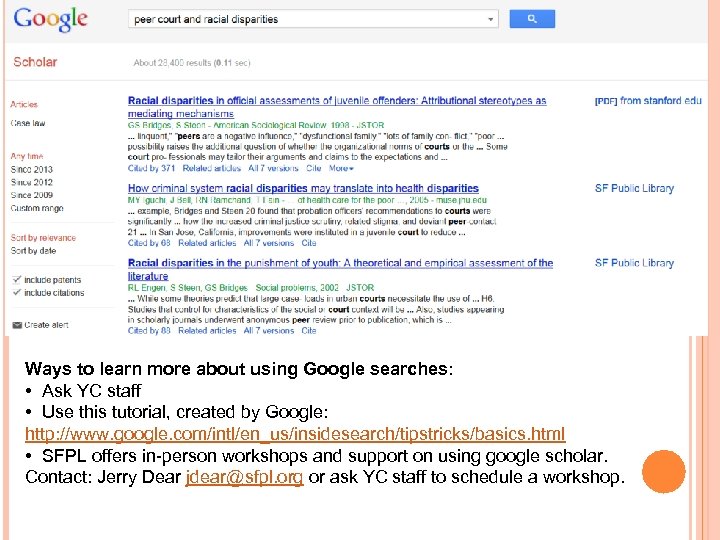Screen dimensions: 720x540
Task: Click the Create alert link text
Action: pos(46,325)
